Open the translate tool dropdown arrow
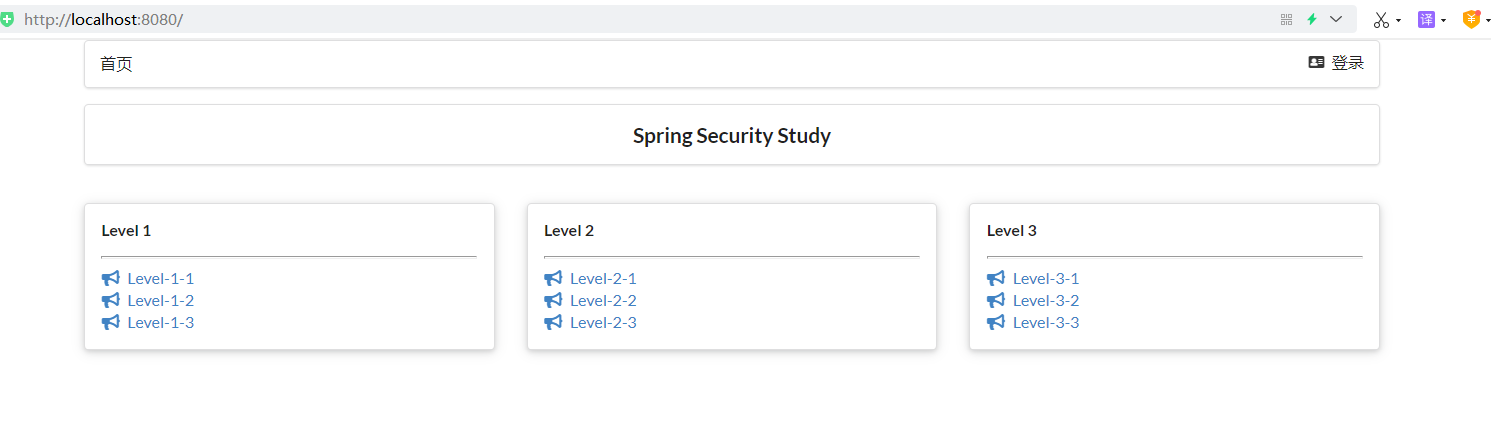Viewport: 1491px width, 429px height. 1444,20
